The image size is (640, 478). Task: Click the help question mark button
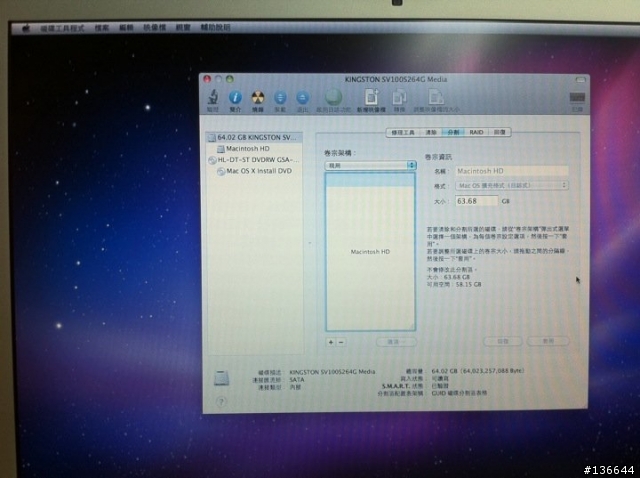pos(221,402)
